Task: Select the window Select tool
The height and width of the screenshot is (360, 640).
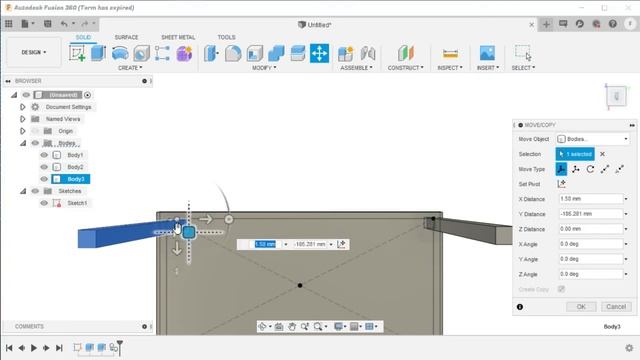Action: point(523,53)
